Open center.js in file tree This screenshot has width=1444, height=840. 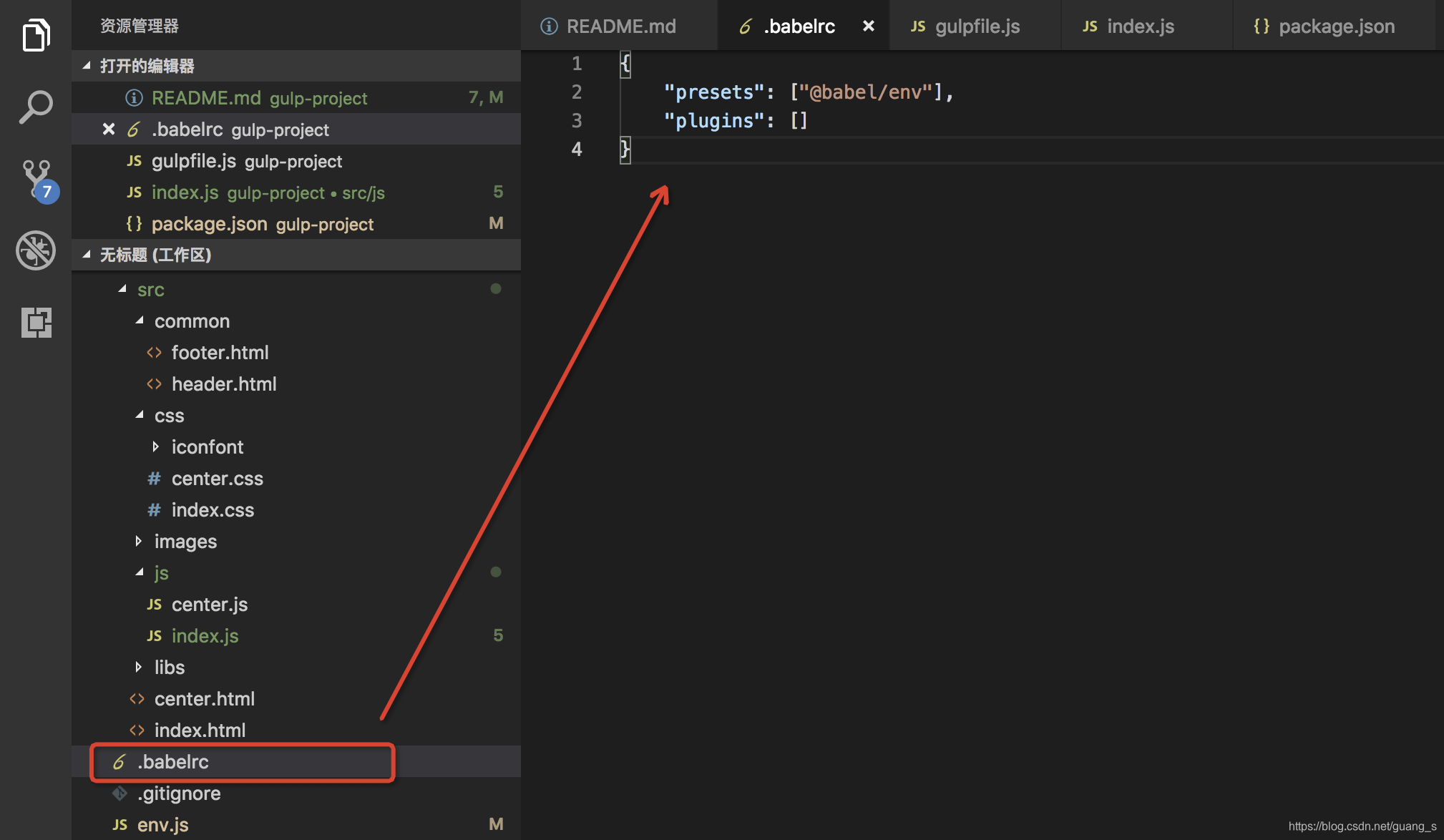(x=296, y=605)
